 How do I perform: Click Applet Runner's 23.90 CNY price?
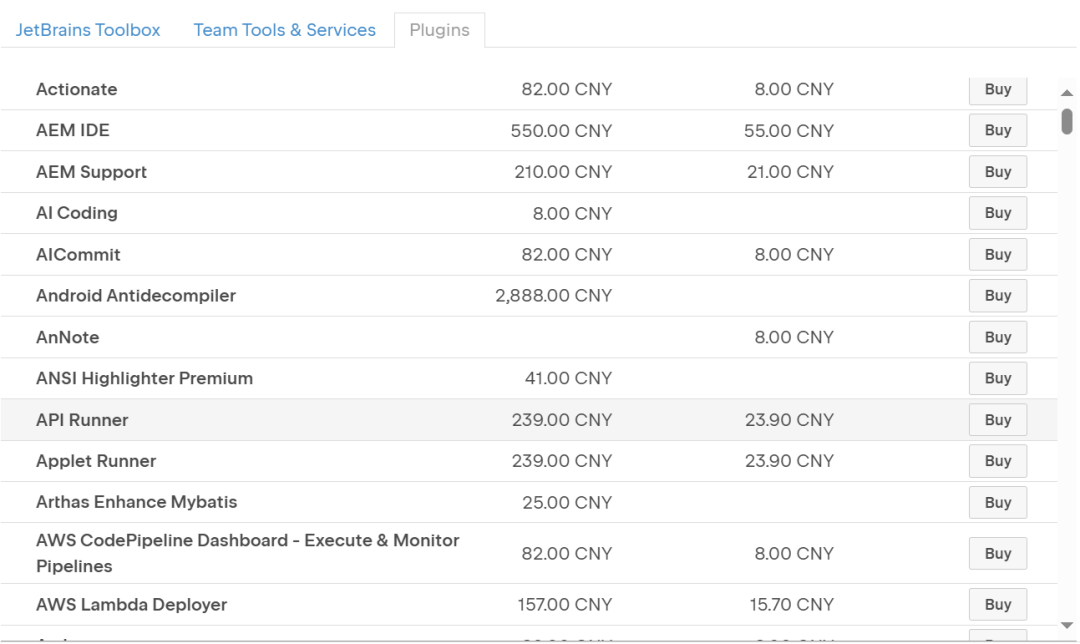tap(789, 461)
